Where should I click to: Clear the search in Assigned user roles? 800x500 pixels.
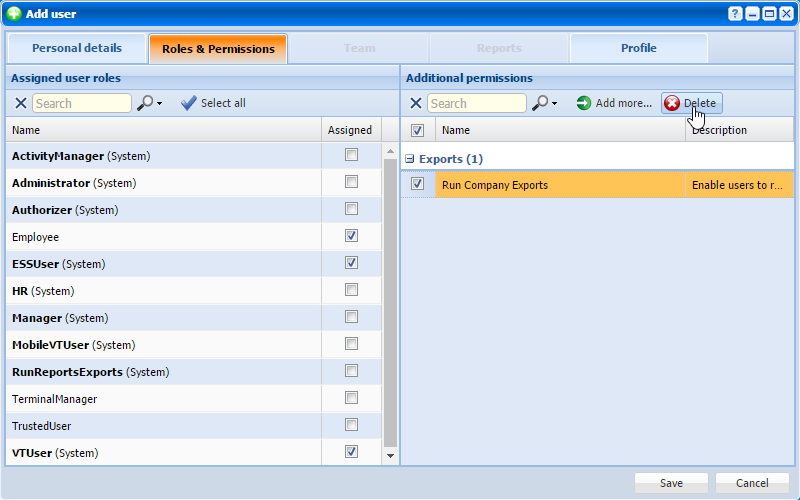pos(21,103)
